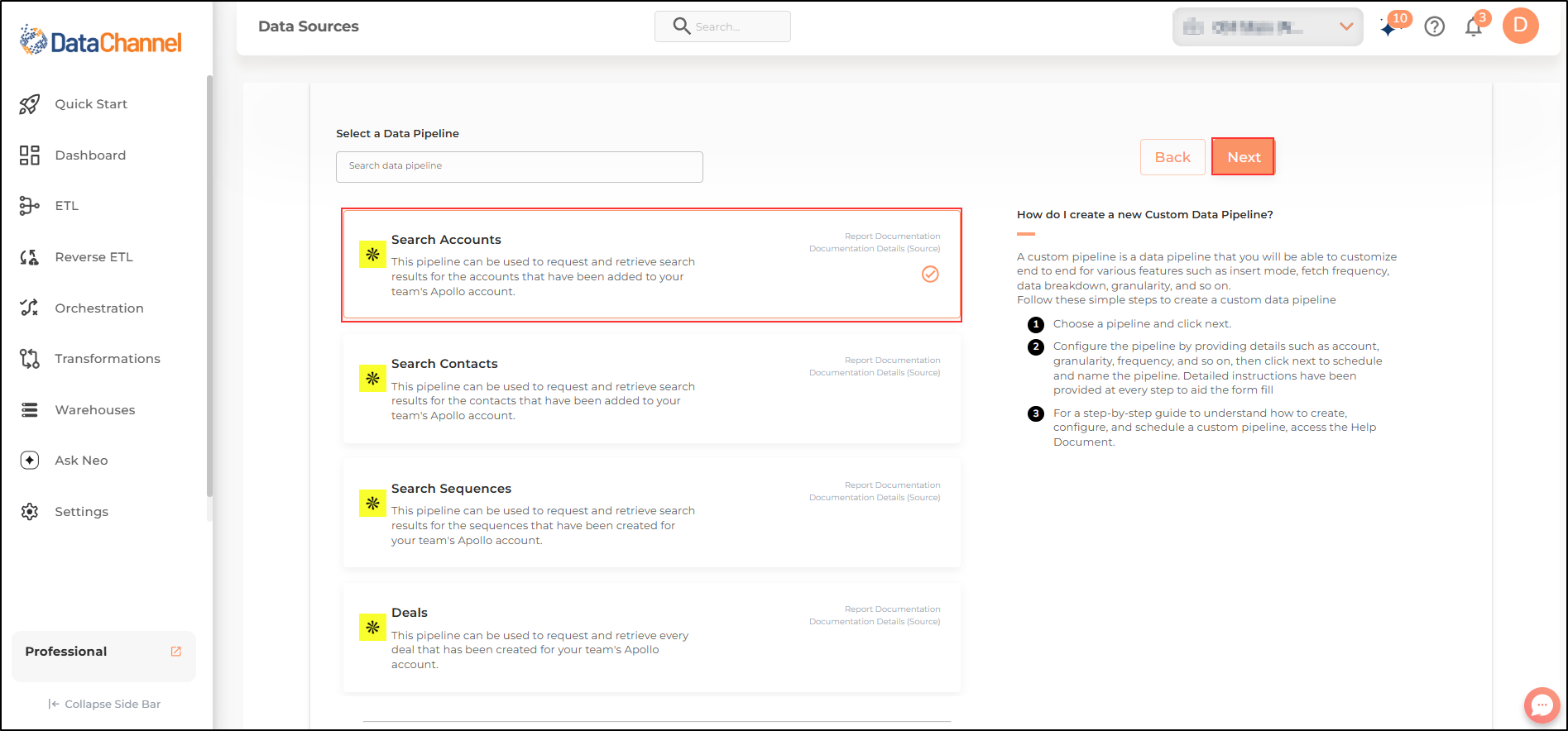Click the Transformations icon
The width and height of the screenshot is (1568, 731).
click(x=30, y=359)
